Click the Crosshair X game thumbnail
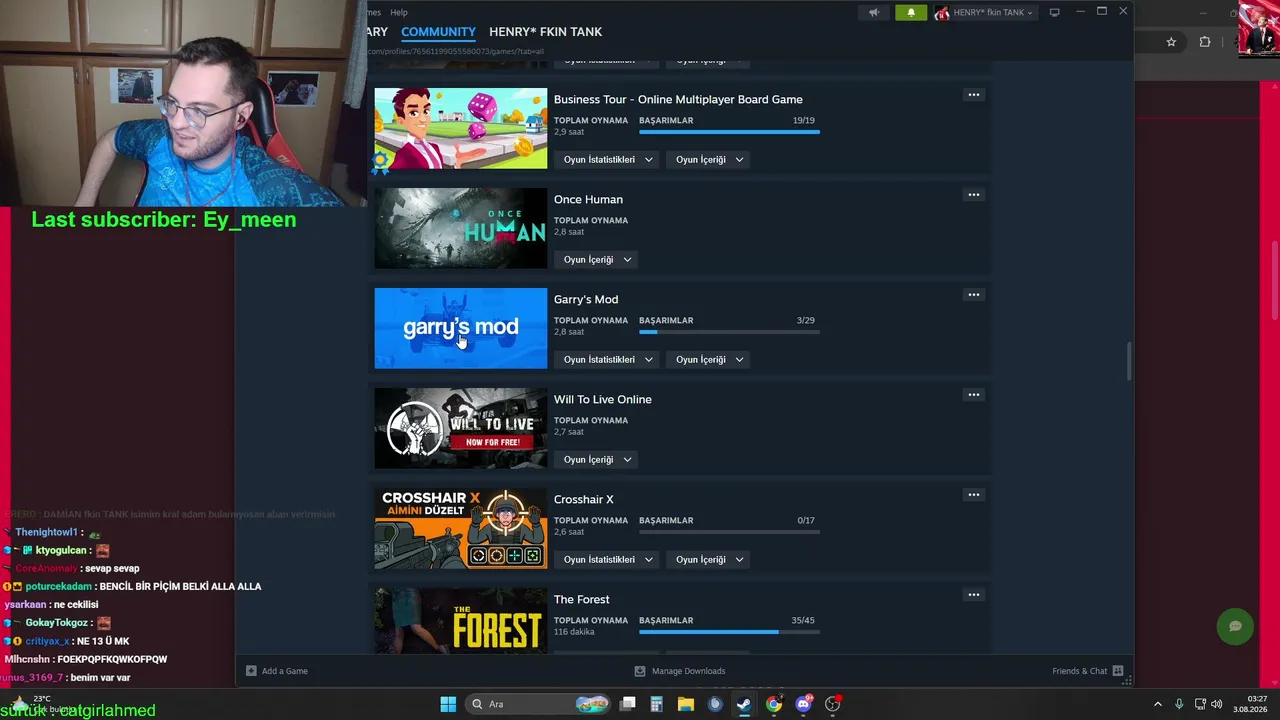 point(461,528)
